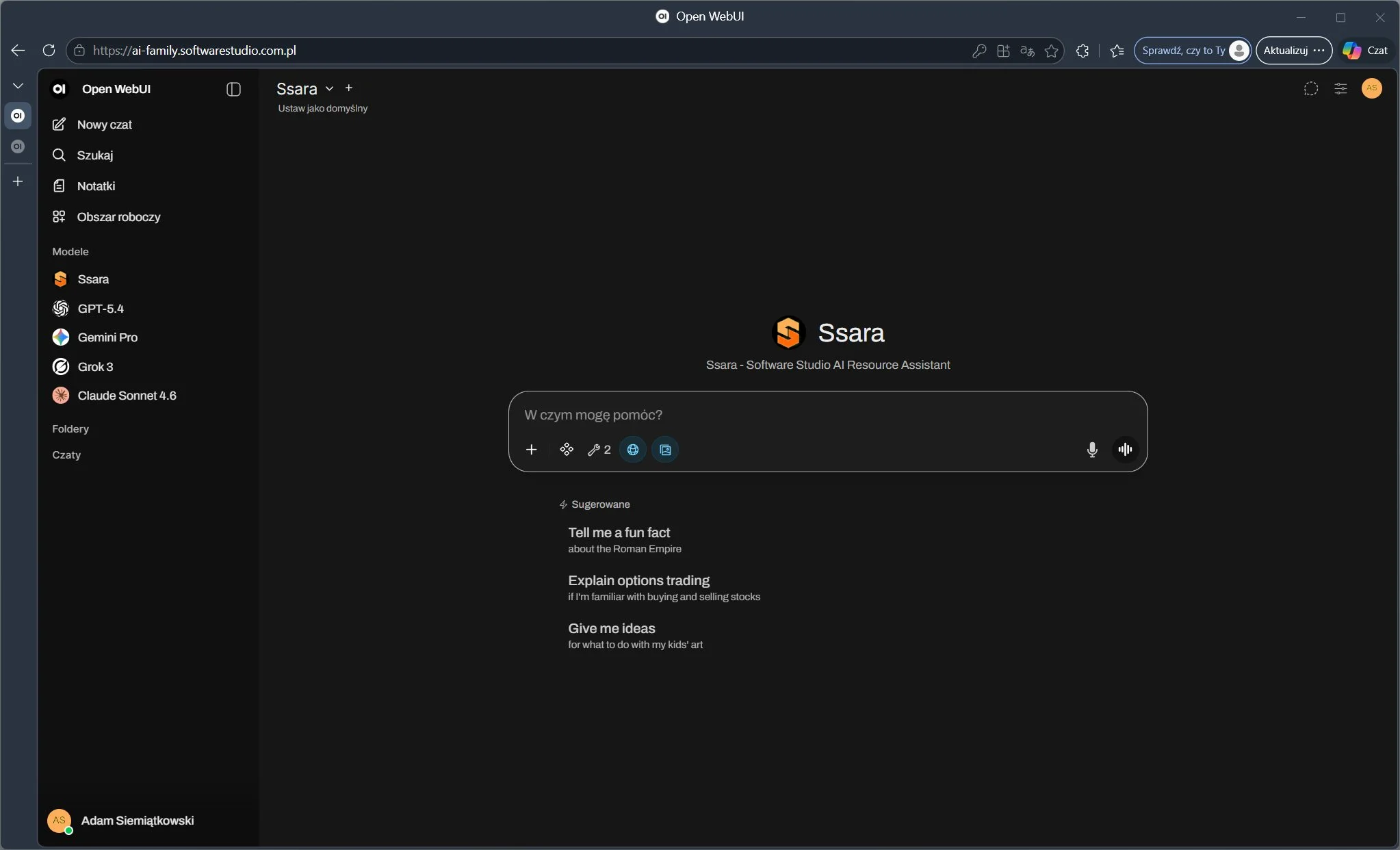Click the Aktualizuj update button

tap(1294, 51)
